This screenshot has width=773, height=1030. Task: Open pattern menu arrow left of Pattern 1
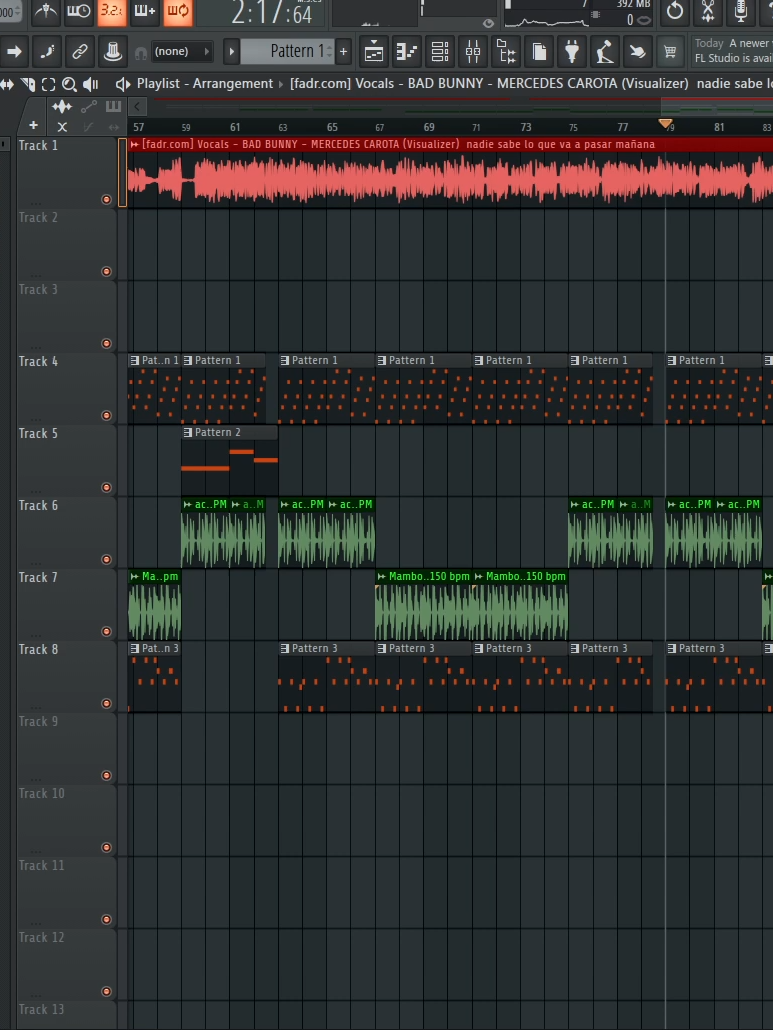(x=231, y=51)
